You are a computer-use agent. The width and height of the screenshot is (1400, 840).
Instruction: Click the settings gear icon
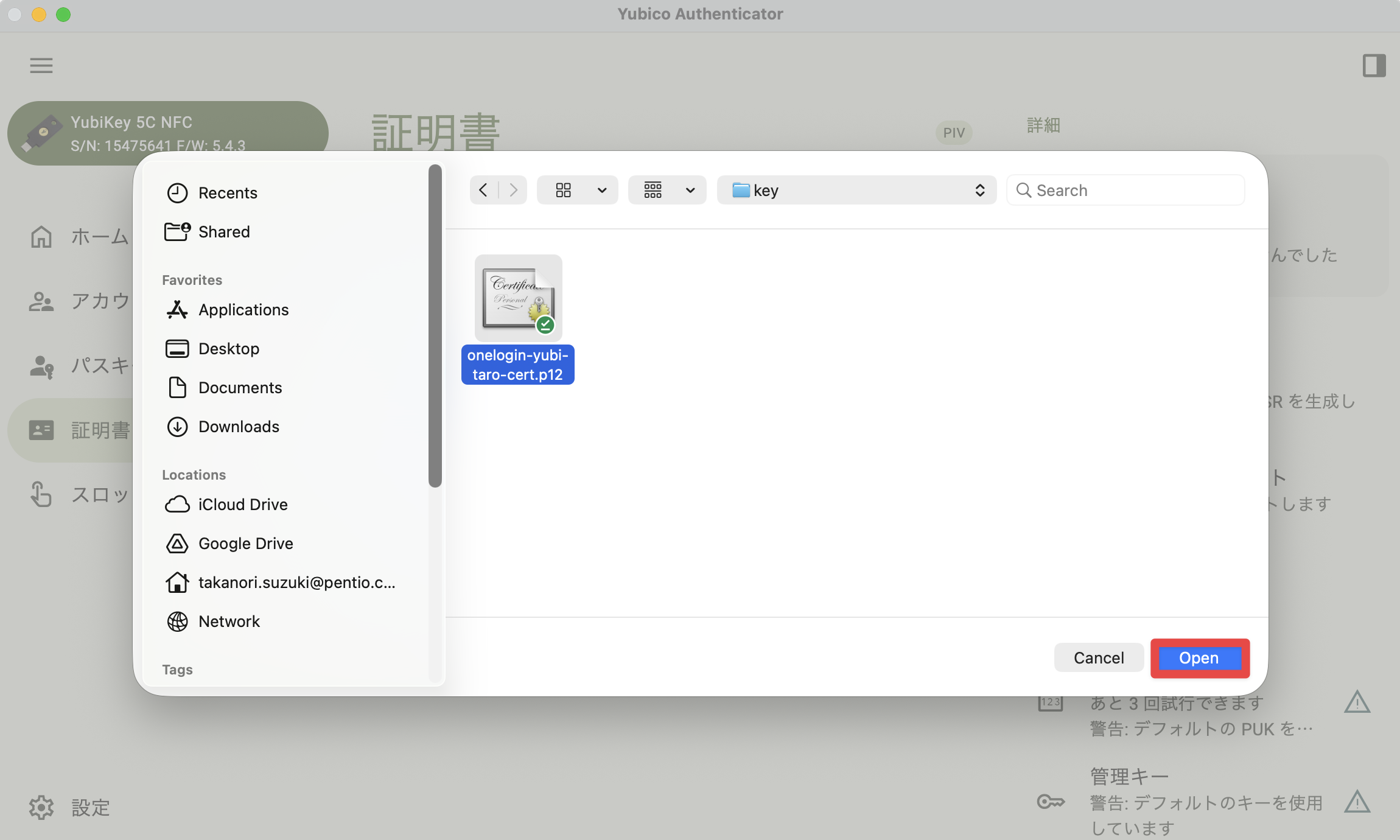[x=41, y=808]
